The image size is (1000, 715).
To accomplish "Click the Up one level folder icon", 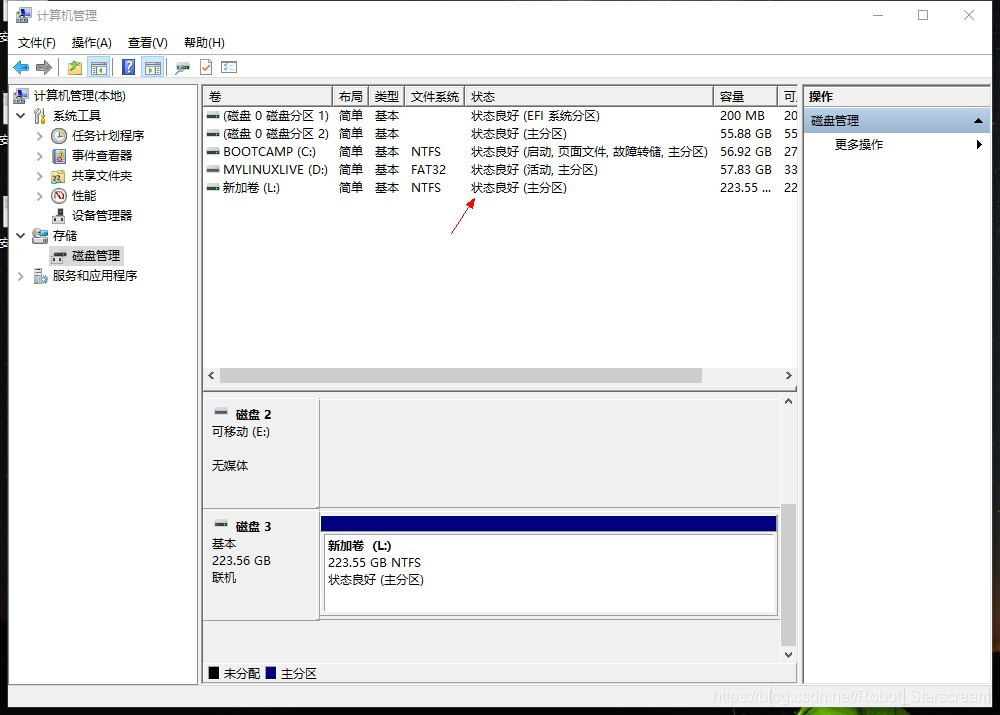I will coord(75,67).
